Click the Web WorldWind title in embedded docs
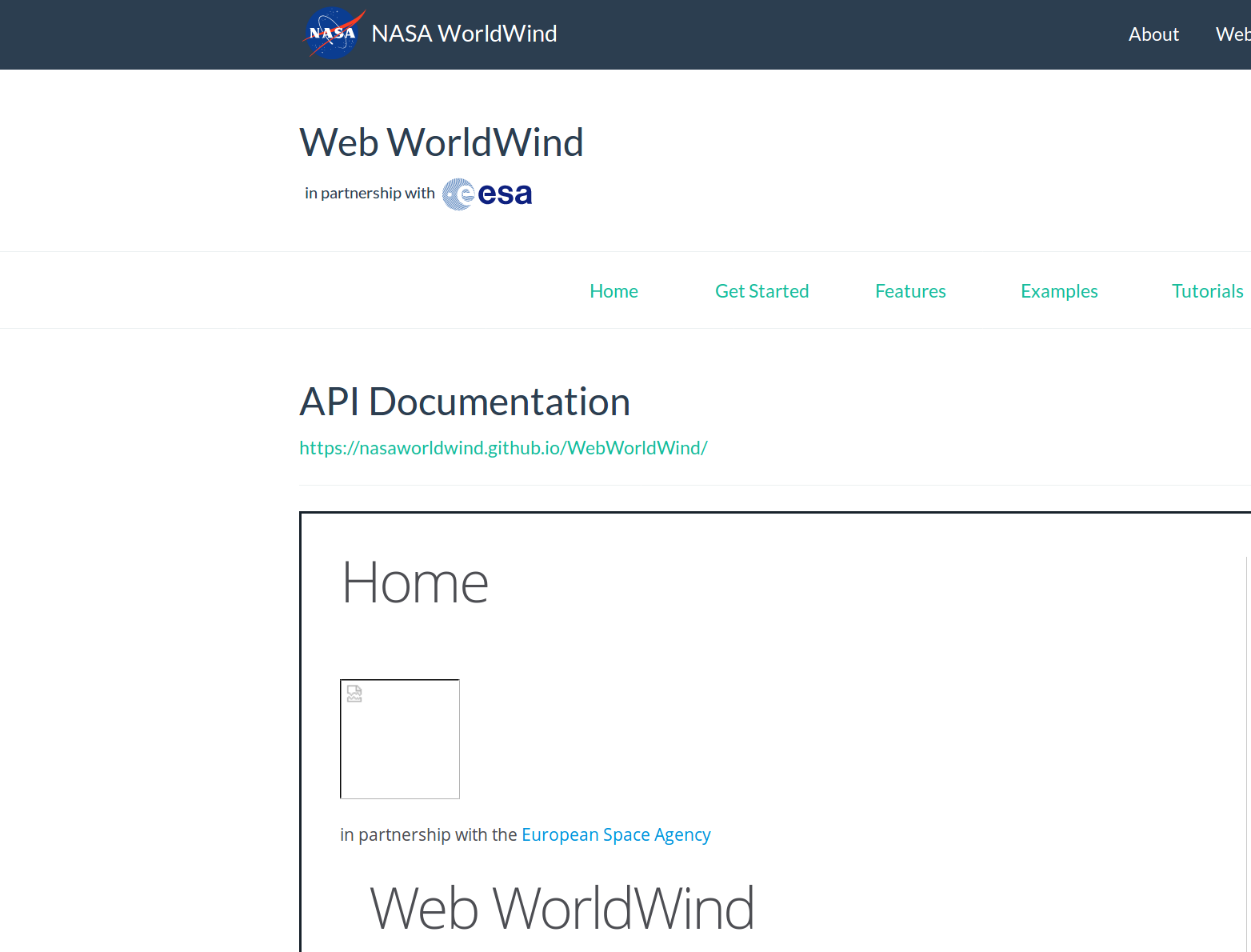This screenshot has width=1251, height=952. click(x=562, y=909)
